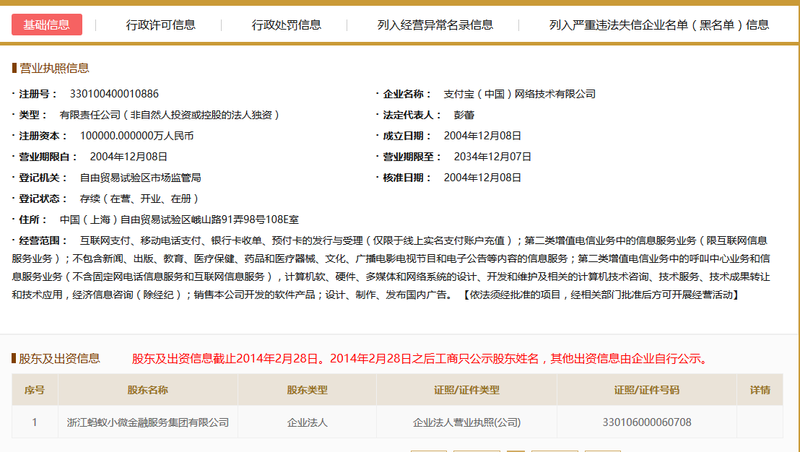Click 营业期限自 value 2004年12月08日

[x=129, y=157]
